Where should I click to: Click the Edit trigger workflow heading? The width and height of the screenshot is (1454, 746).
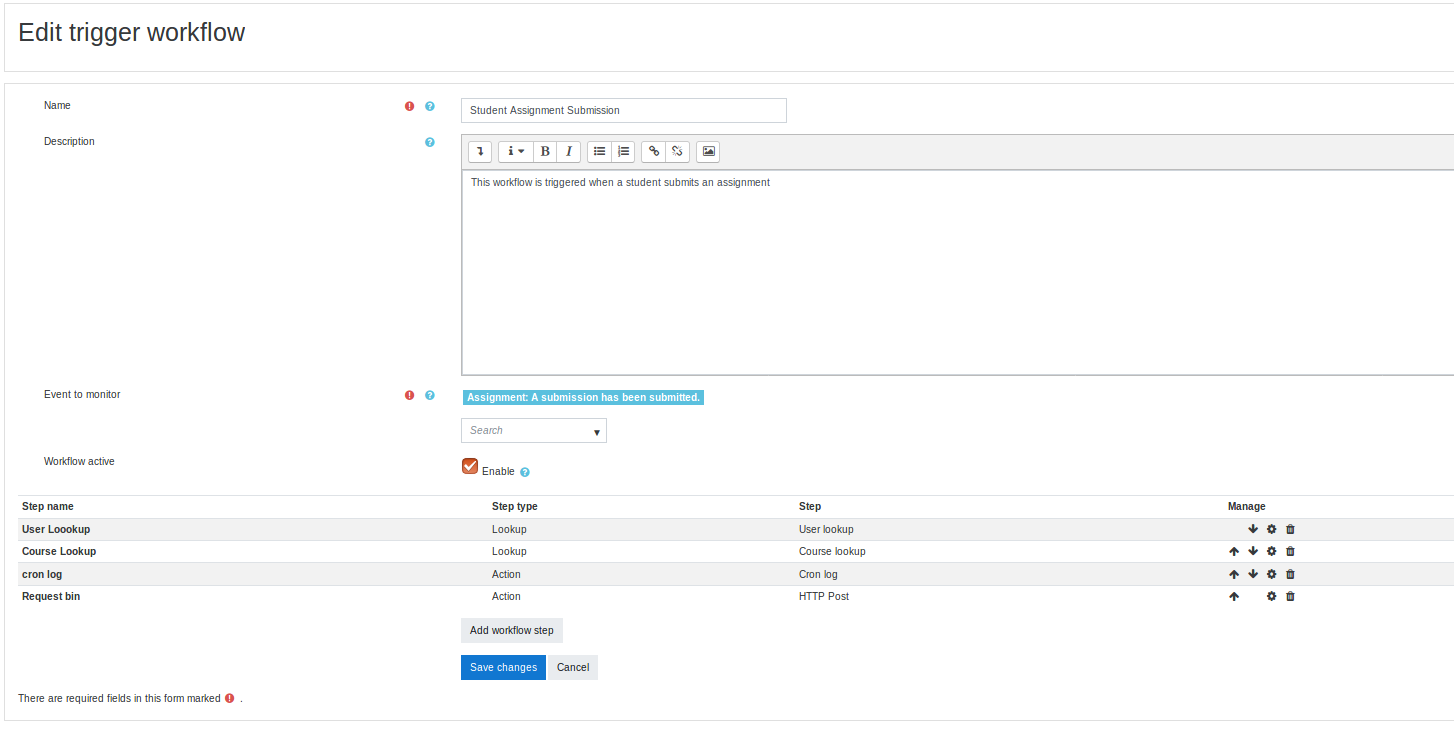click(132, 32)
